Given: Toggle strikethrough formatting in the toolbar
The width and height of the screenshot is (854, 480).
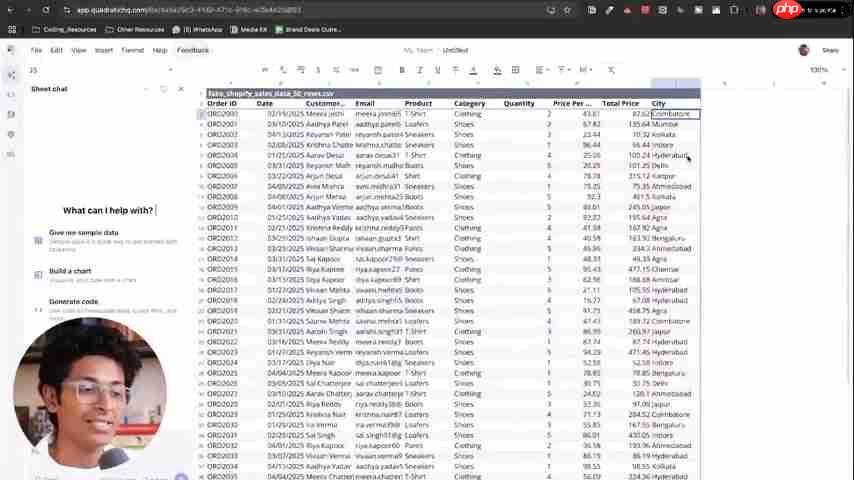Looking at the screenshot, I should click(x=455, y=70).
